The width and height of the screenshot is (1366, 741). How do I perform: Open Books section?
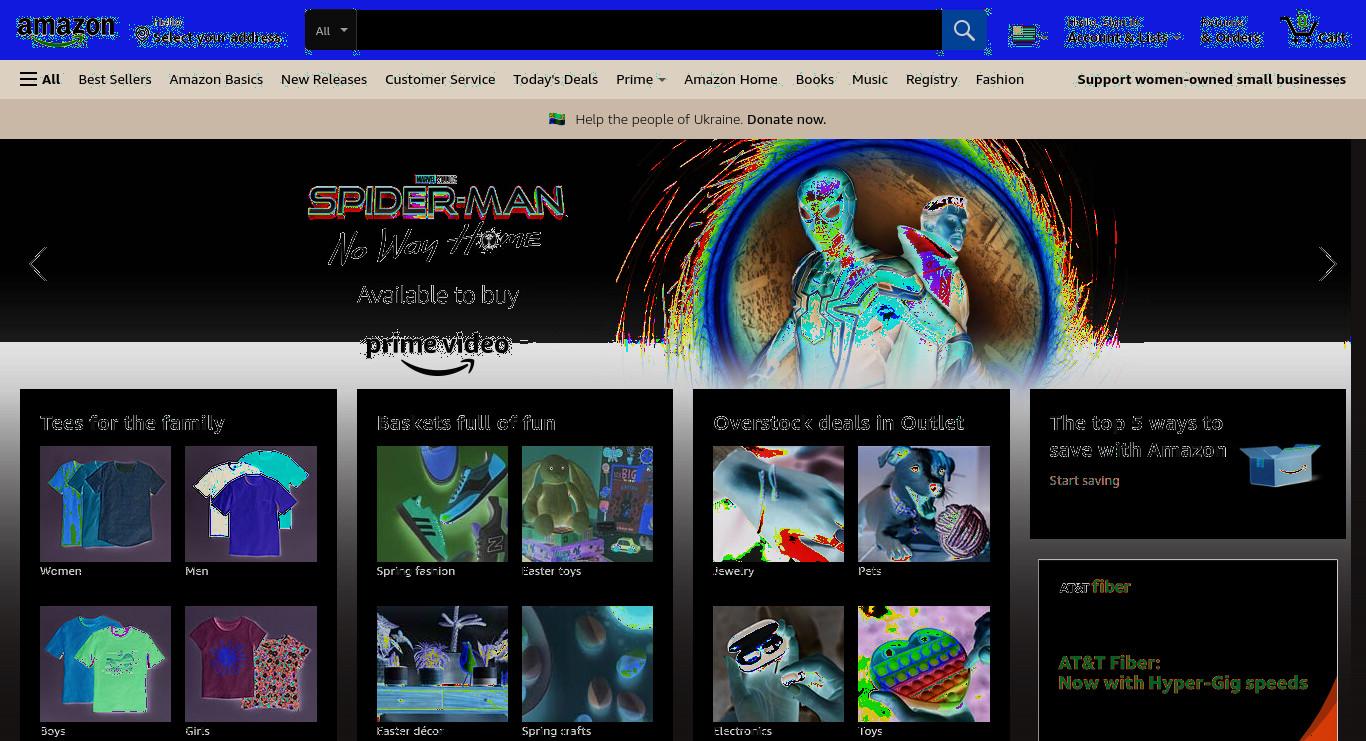click(x=815, y=79)
